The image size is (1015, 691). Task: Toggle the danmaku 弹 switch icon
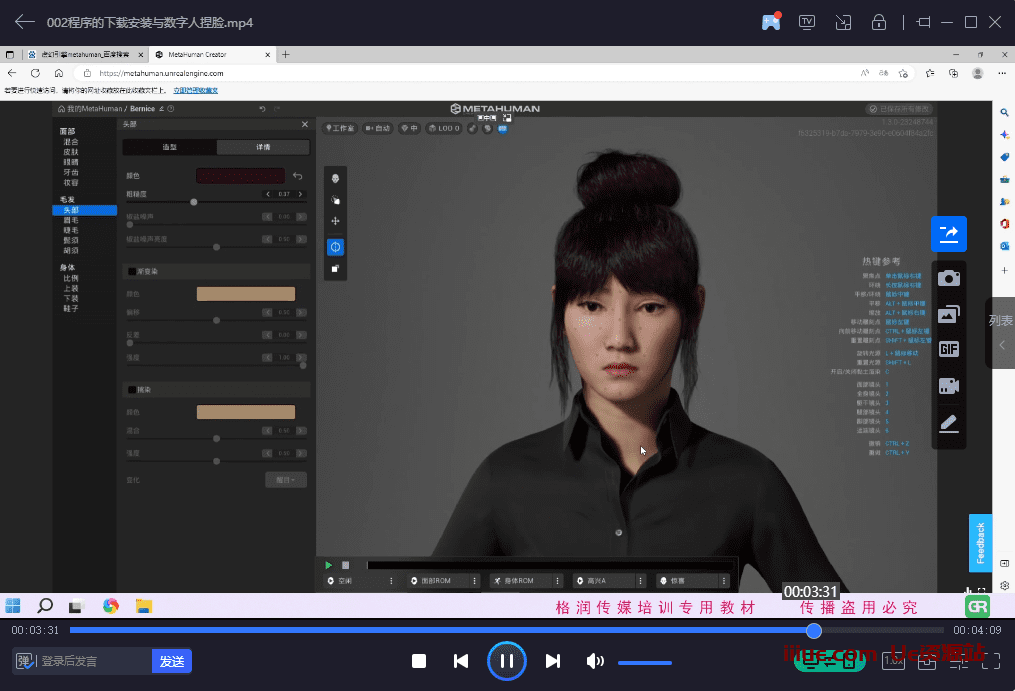coord(25,661)
